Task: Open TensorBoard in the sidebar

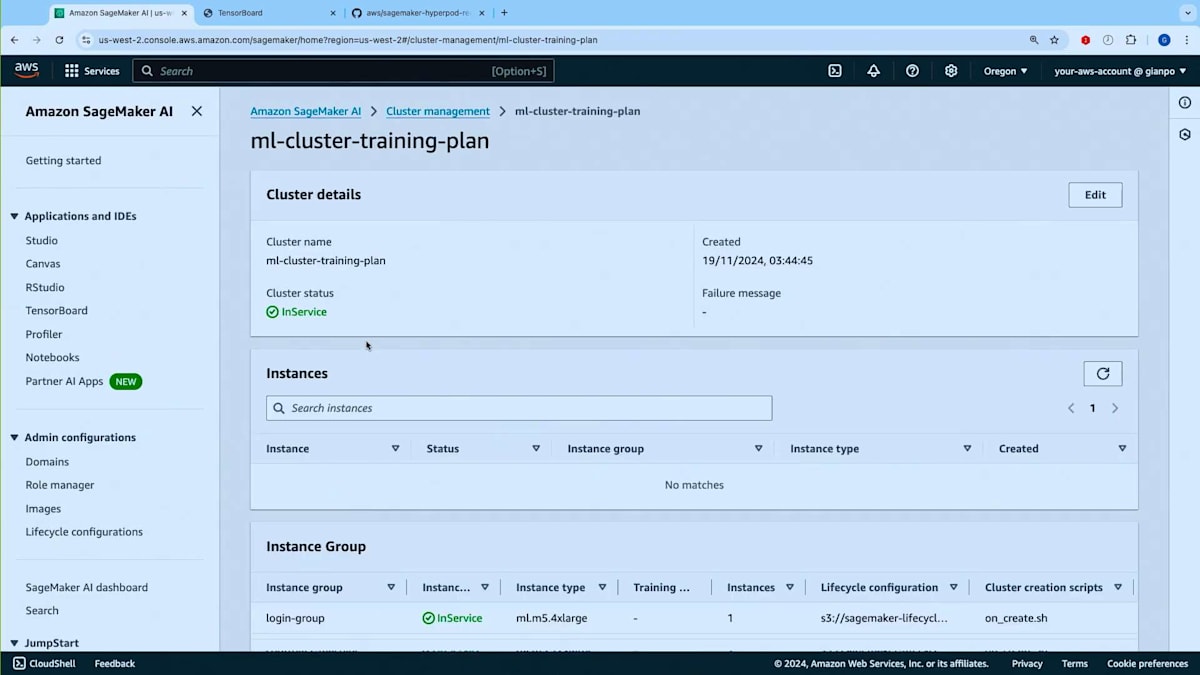Action: [57, 311]
